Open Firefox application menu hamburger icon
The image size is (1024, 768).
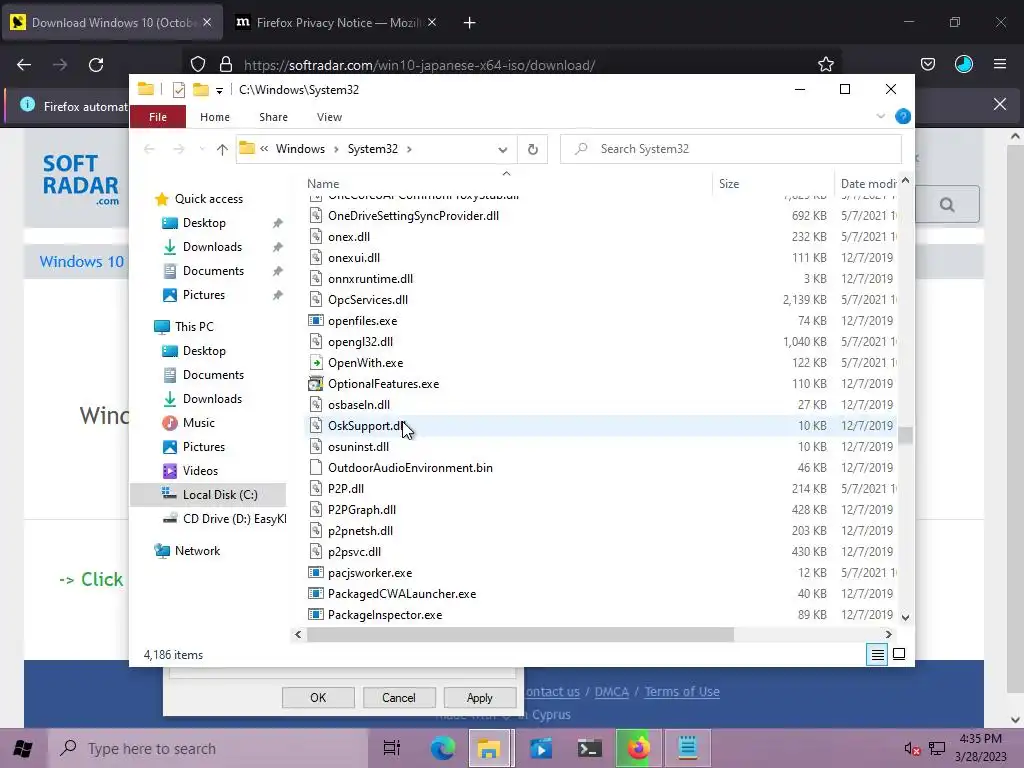1000,64
